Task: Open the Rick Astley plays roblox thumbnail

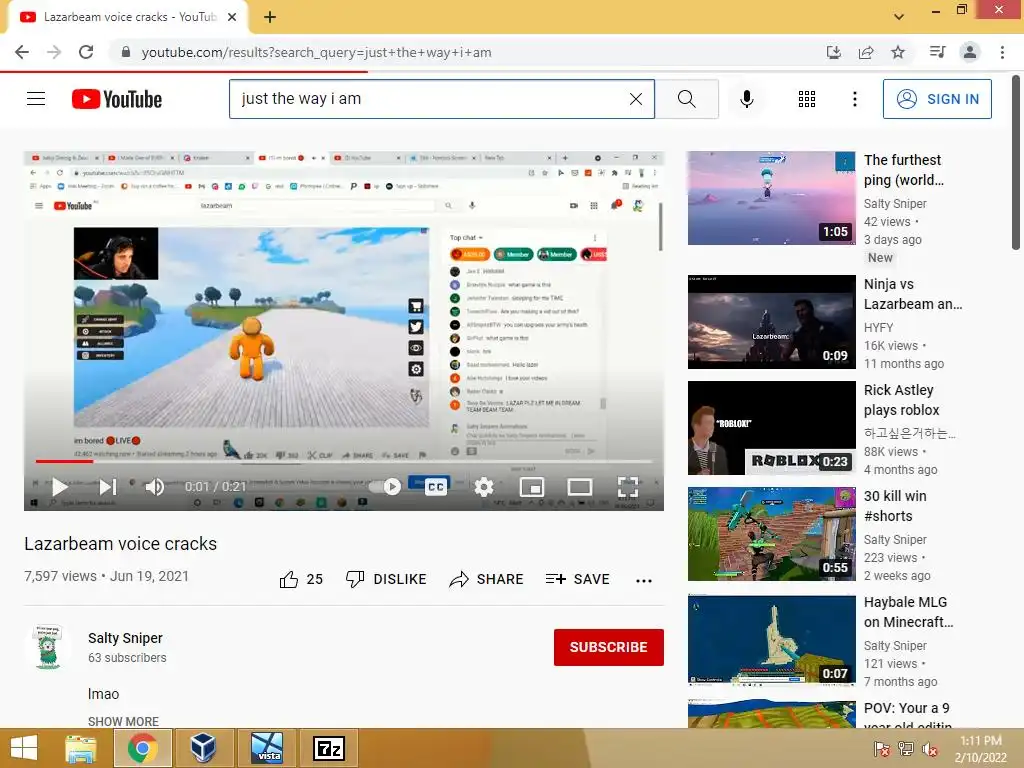Action: [771, 428]
